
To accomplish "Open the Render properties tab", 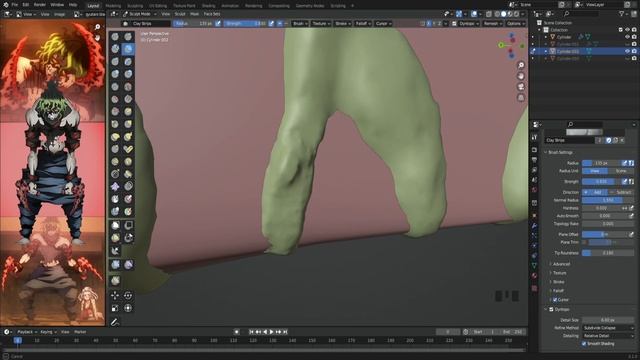I will pyautogui.click(x=534, y=150).
